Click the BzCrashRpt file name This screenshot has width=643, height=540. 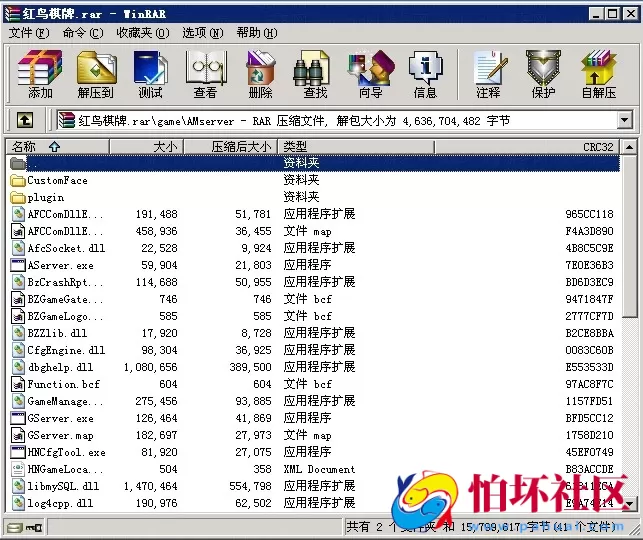click(x=65, y=282)
